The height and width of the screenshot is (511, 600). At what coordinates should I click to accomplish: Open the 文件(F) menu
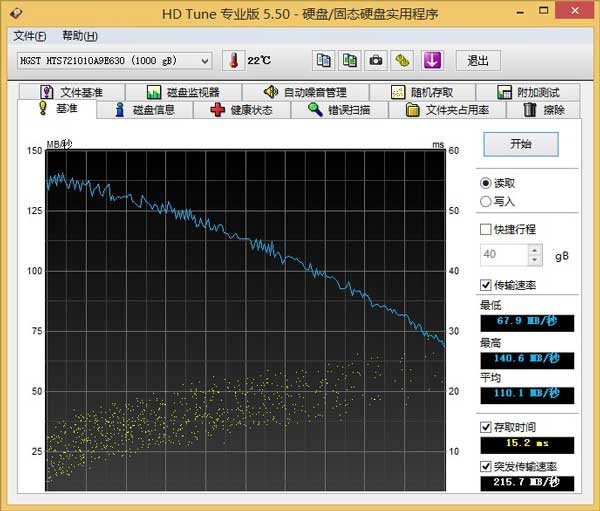pyautogui.click(x=29, y=36)
